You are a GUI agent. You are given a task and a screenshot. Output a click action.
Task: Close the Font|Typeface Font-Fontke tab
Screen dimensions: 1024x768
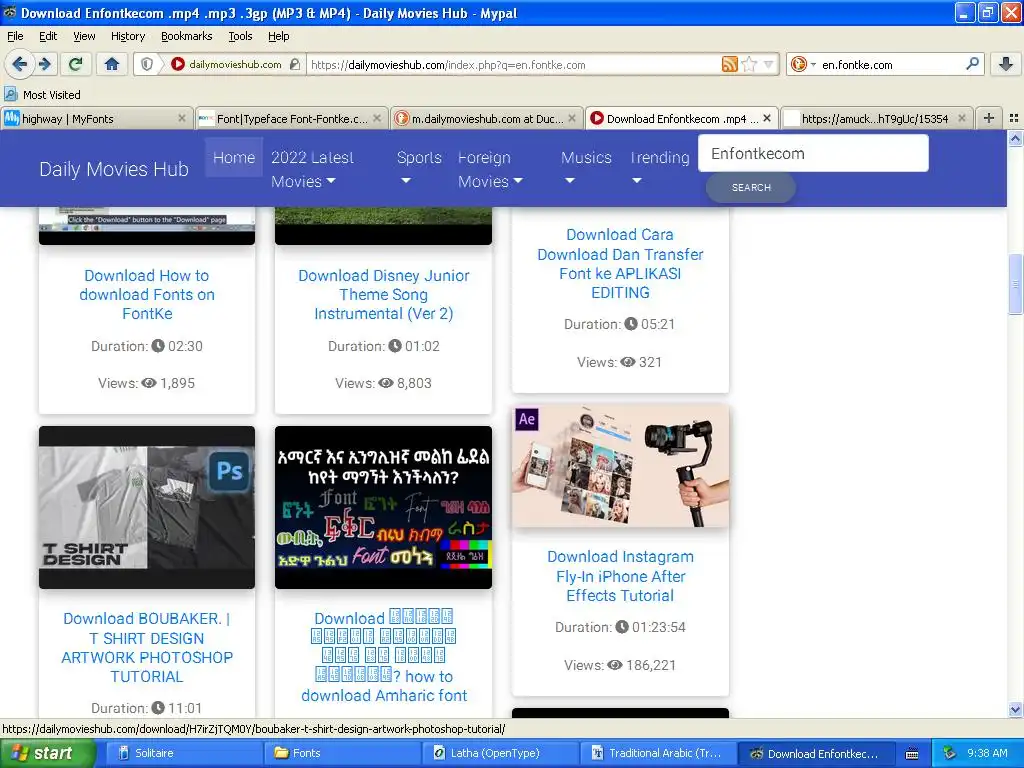pyautogui.click(x=377, y=118)
